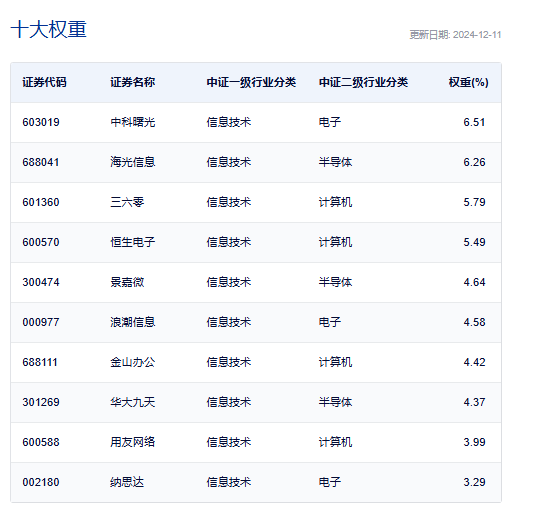Open stock code 603019
Viewport: 539px width, 524px height.
(x=41, y=122)
